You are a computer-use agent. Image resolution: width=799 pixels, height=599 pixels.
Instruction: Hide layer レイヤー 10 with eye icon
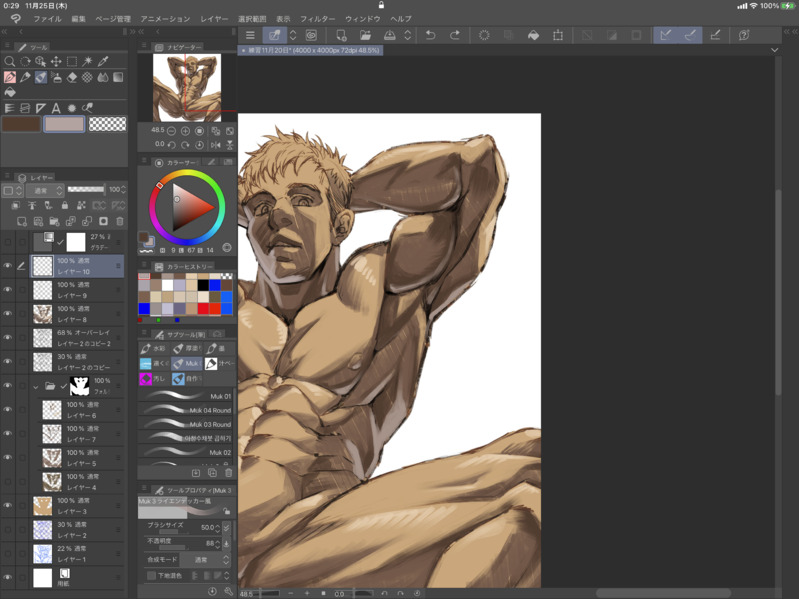pyautogui.click(x=8, y=266)
